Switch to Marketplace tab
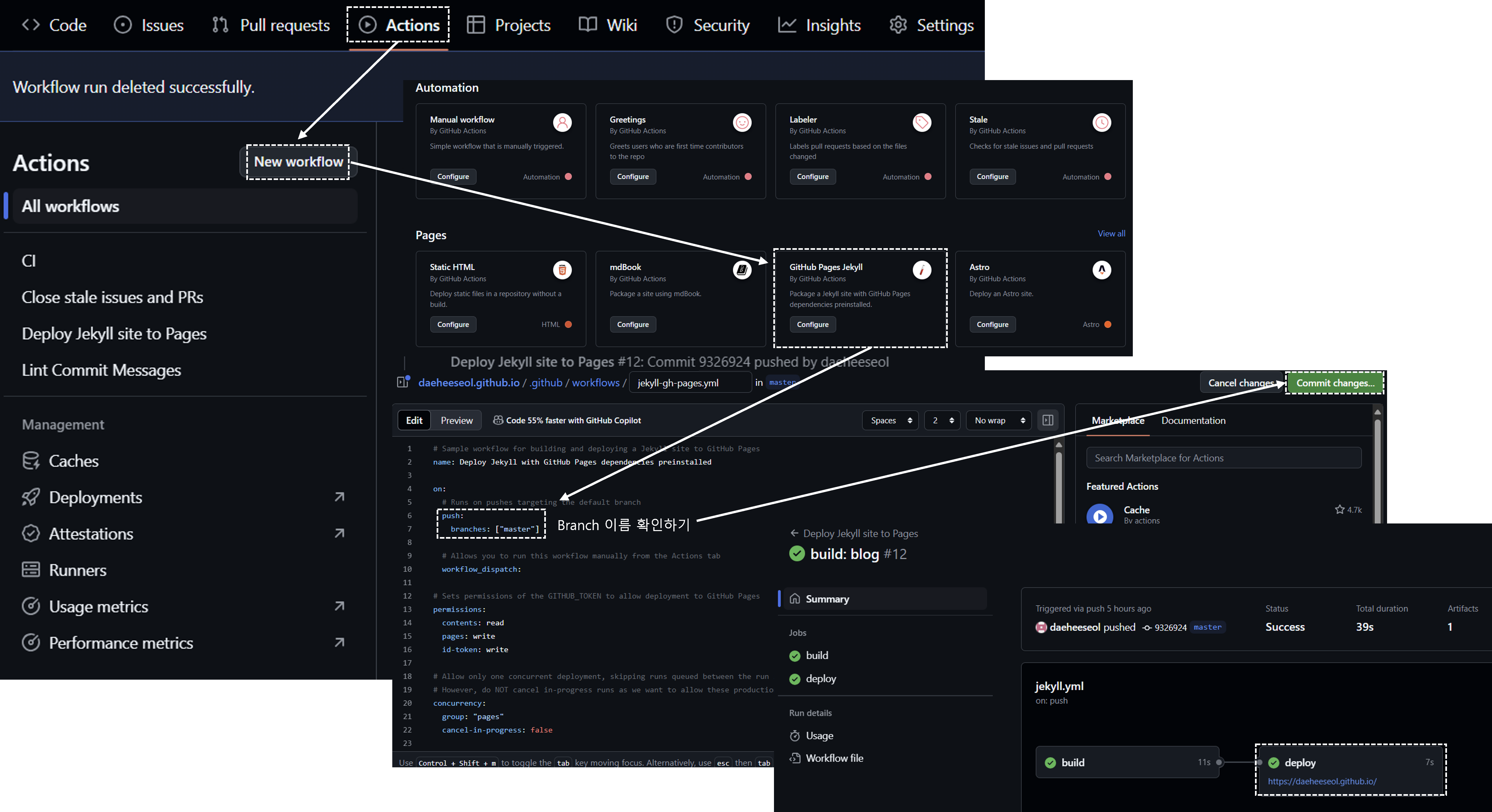This screenshot has height=812, width=1492. pyautogui.click(x=1117, y=421)
